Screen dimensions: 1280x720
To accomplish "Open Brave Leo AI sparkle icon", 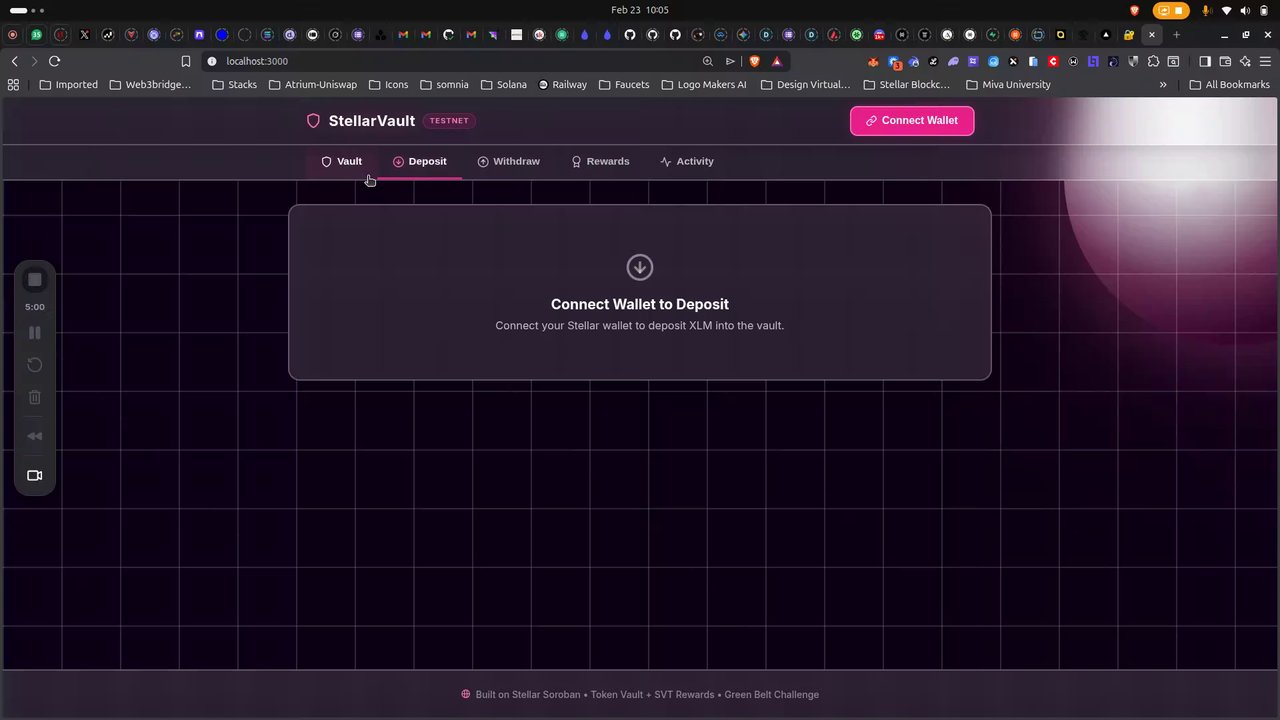I will click(x=1245, y=61).
